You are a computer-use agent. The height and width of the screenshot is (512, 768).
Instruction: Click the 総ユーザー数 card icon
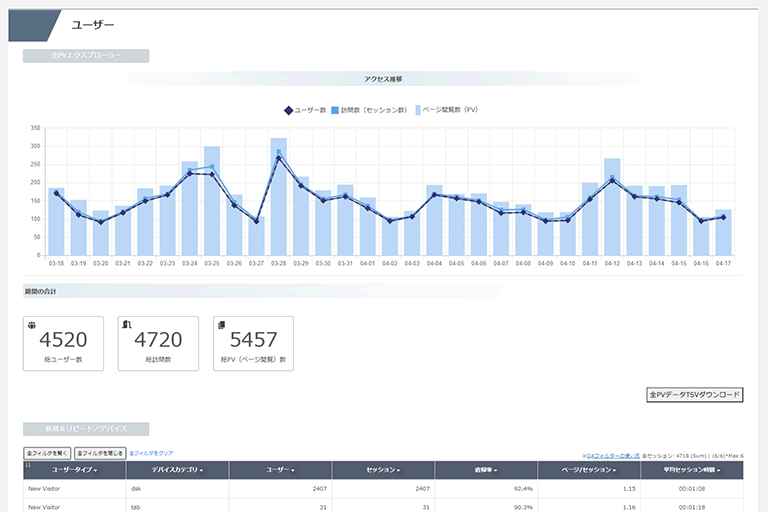point(32,325)
